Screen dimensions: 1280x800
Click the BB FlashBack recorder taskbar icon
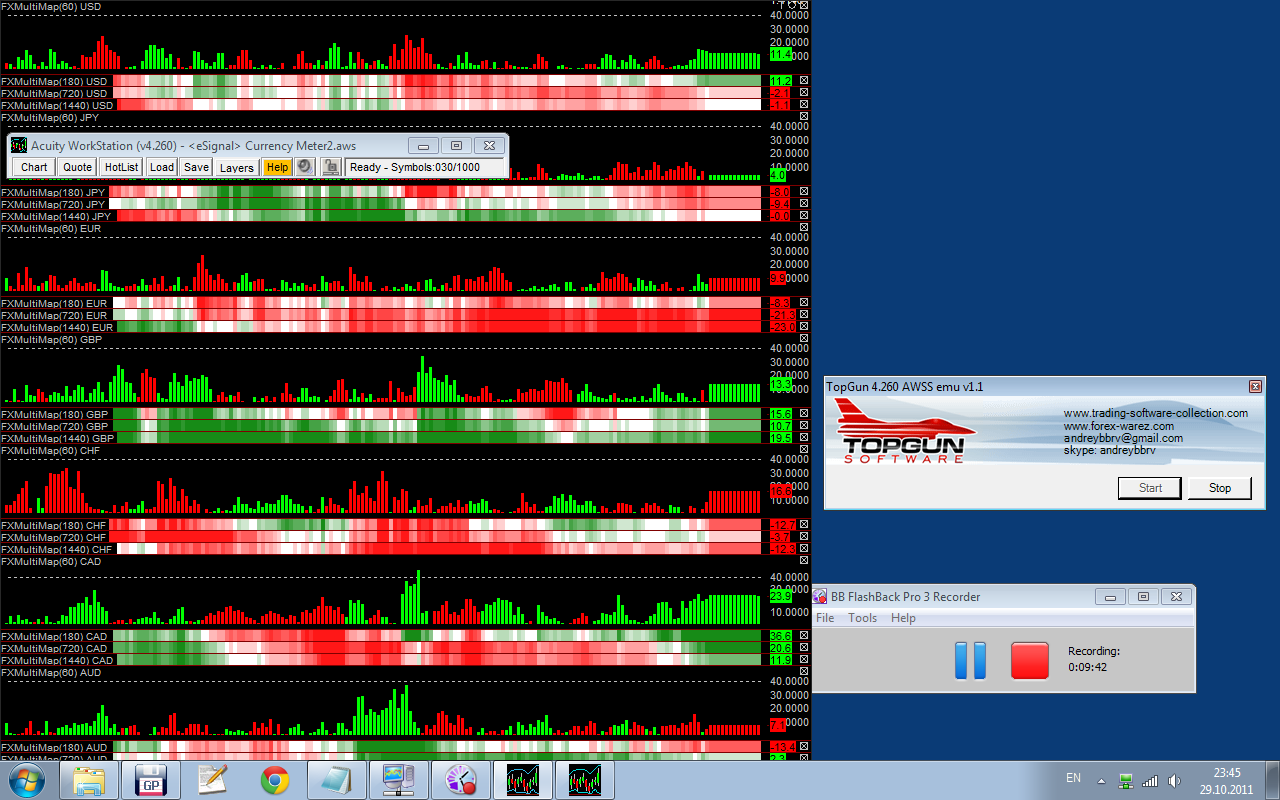click(x=461, y=780)
